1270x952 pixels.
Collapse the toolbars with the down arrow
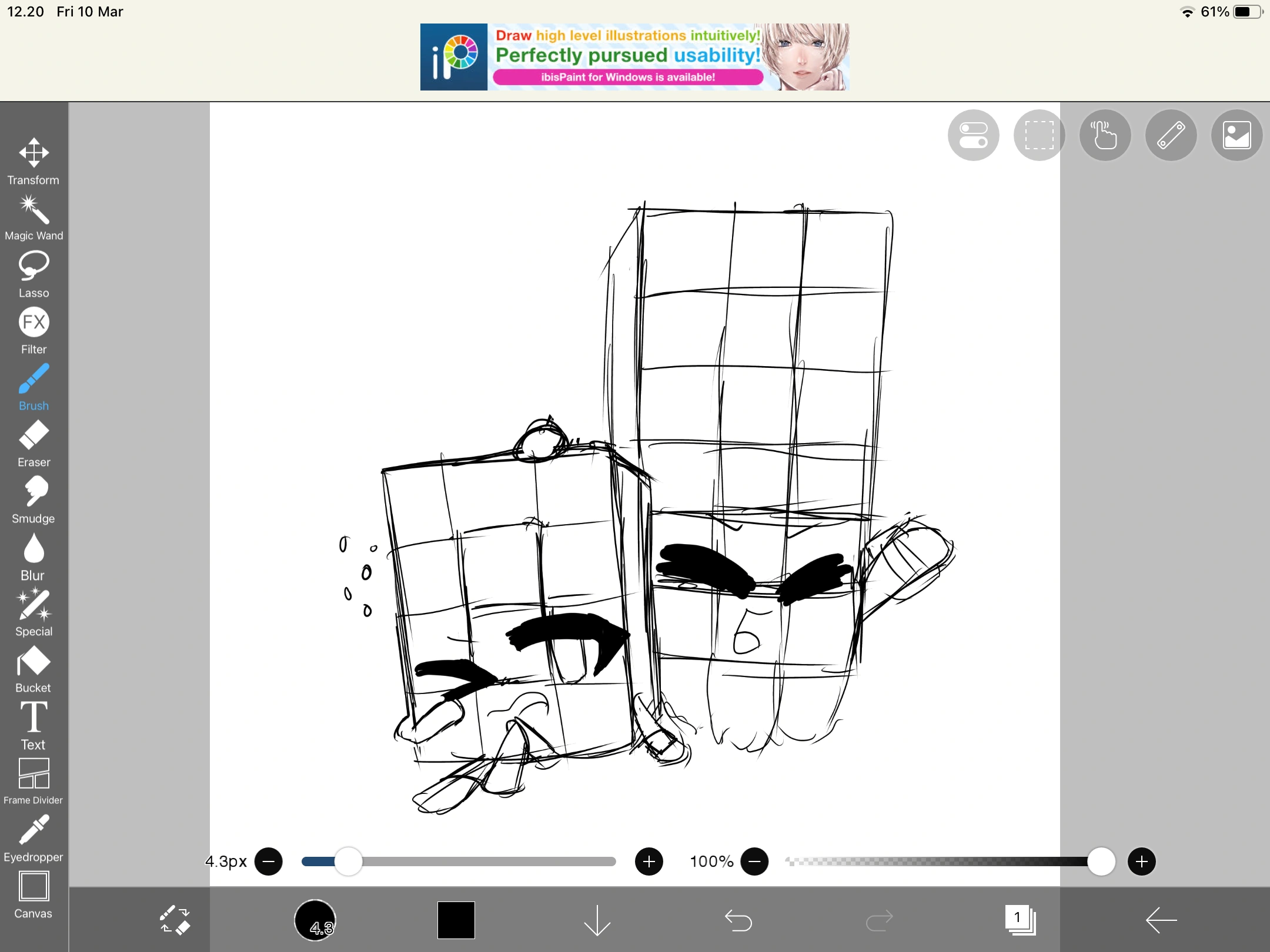597,920
